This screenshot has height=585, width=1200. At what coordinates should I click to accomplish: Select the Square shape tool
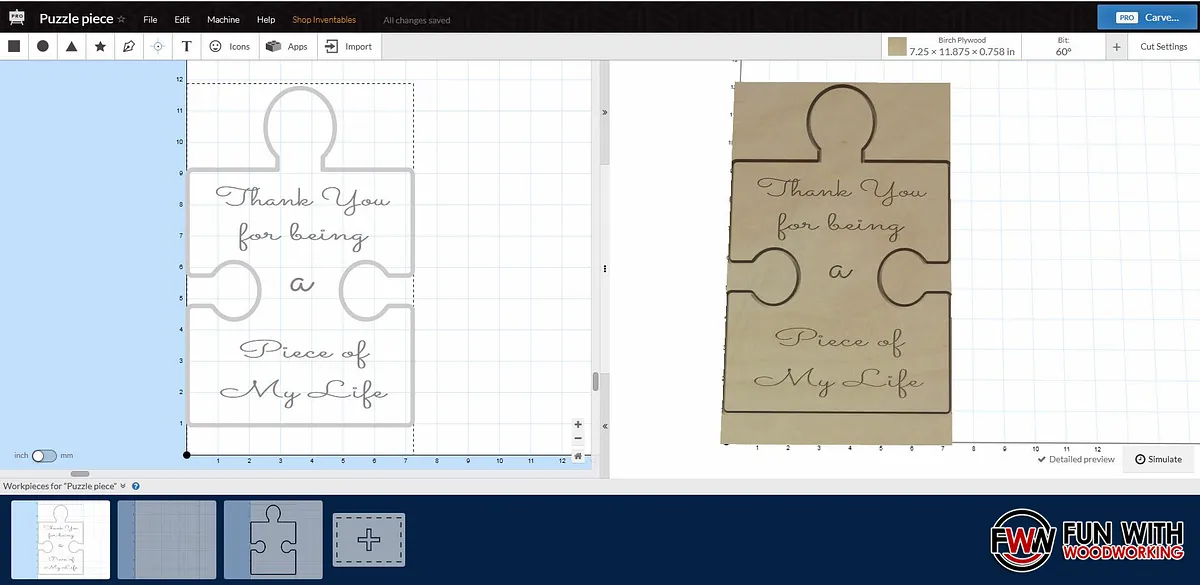pyautogui.click(x=14, y=46)
